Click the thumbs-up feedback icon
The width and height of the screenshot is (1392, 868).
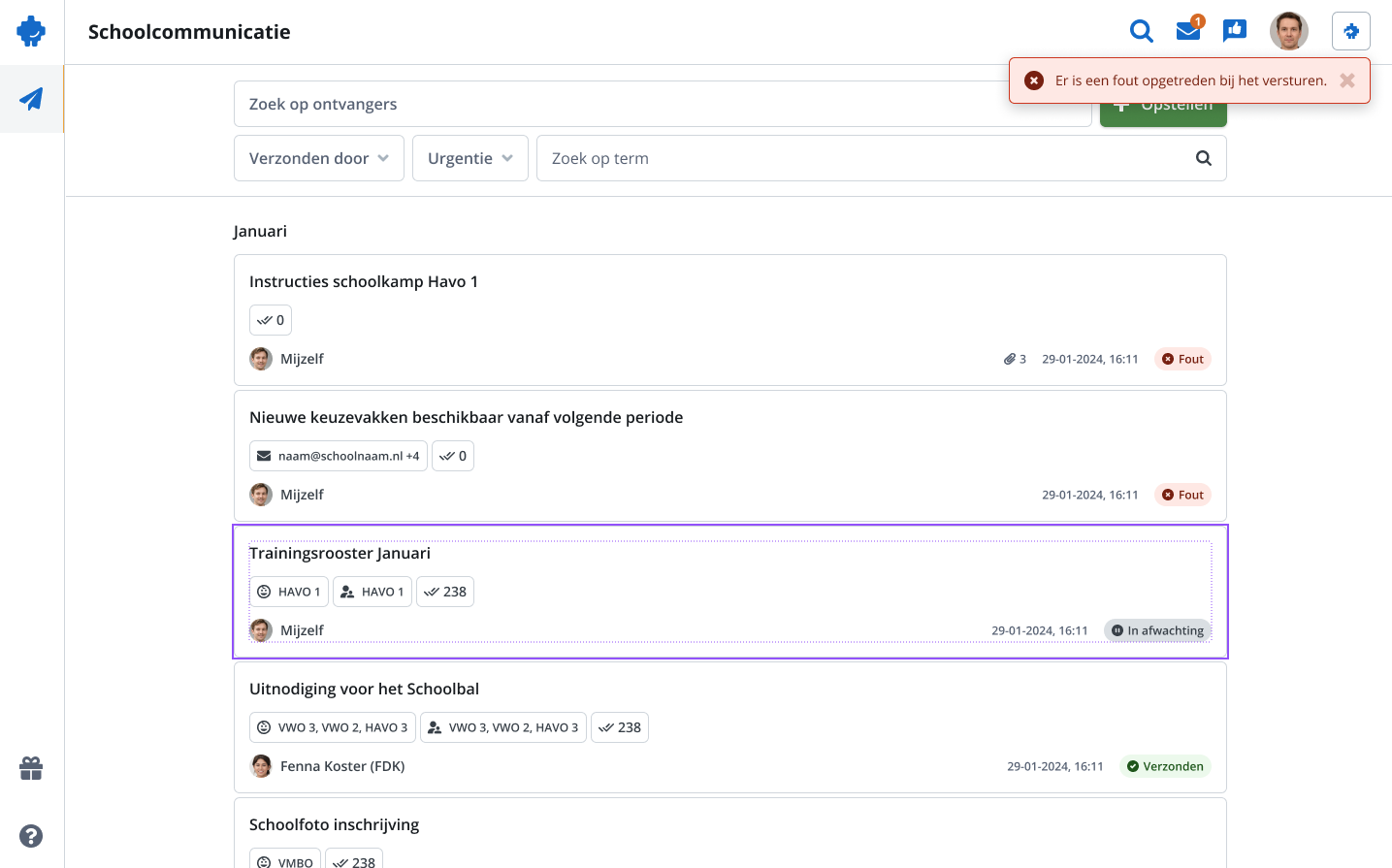[x=1235, y=31]
